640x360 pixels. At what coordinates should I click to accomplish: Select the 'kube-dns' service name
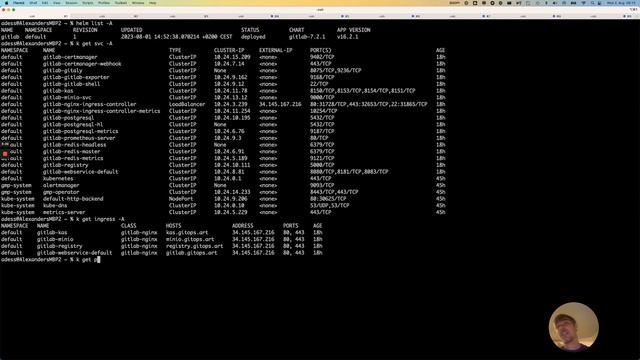pos(55,205)
